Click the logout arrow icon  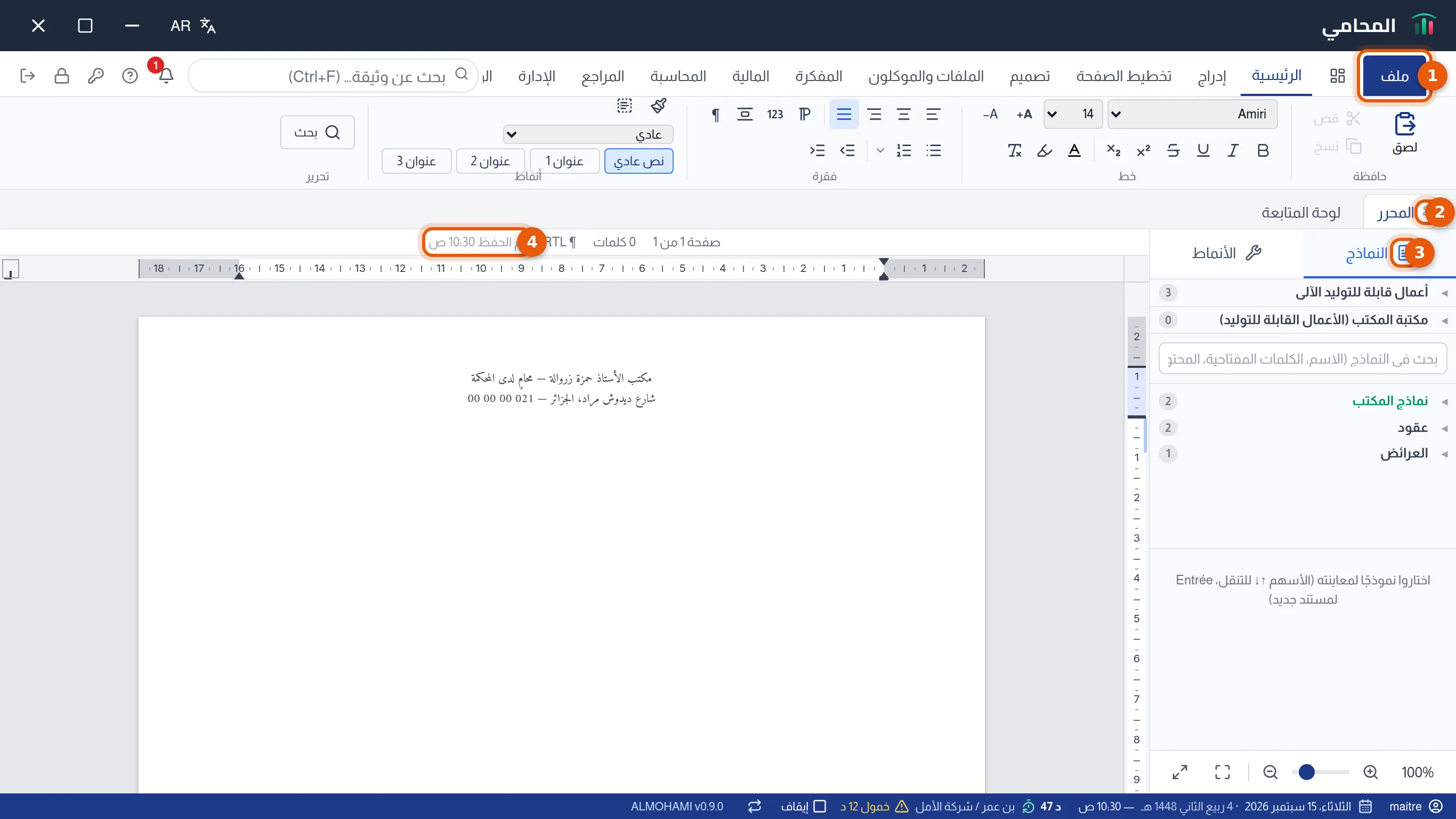pyautogui.click(x=27, y=76)
